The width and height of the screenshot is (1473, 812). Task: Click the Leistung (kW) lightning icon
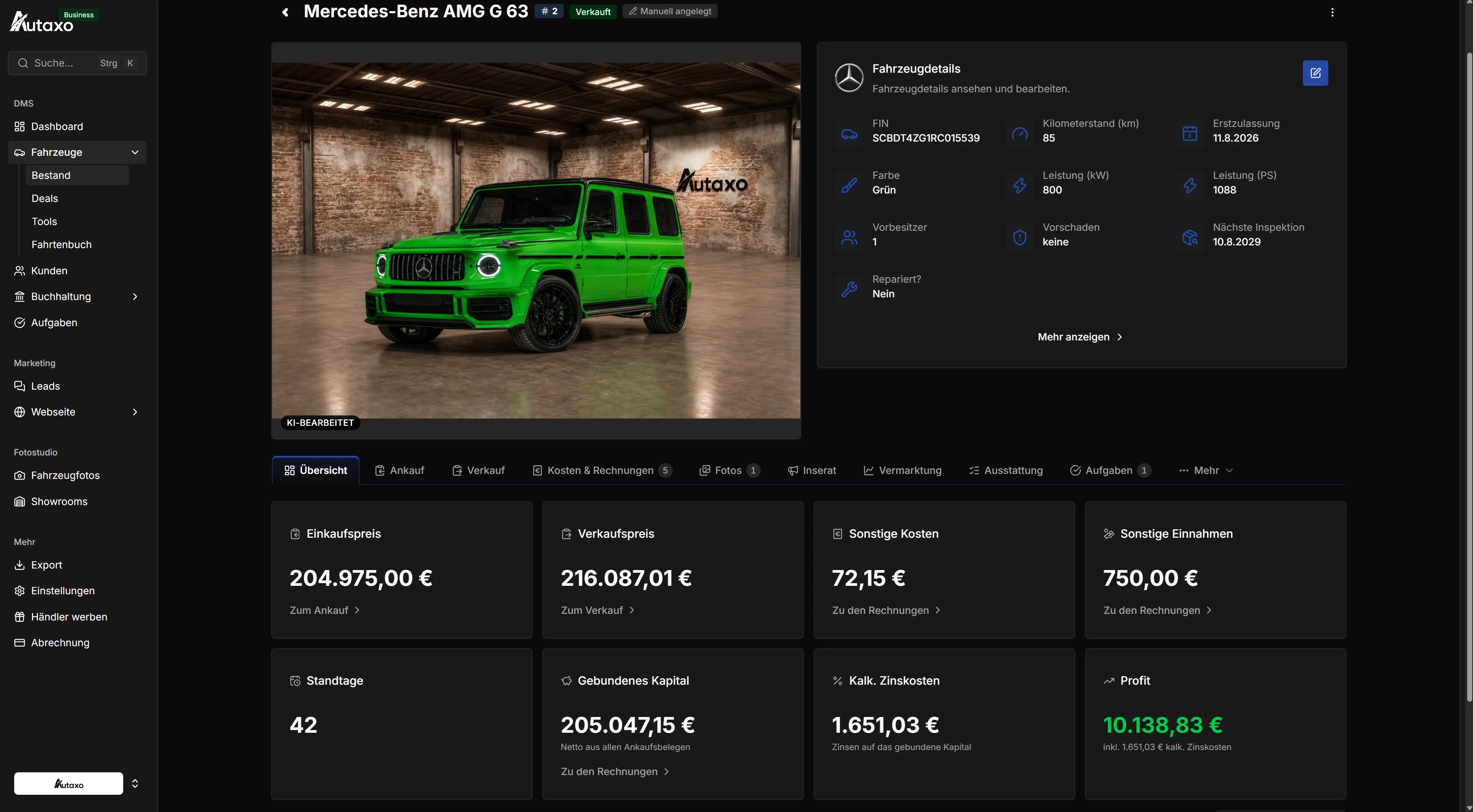coord(1020,185)
